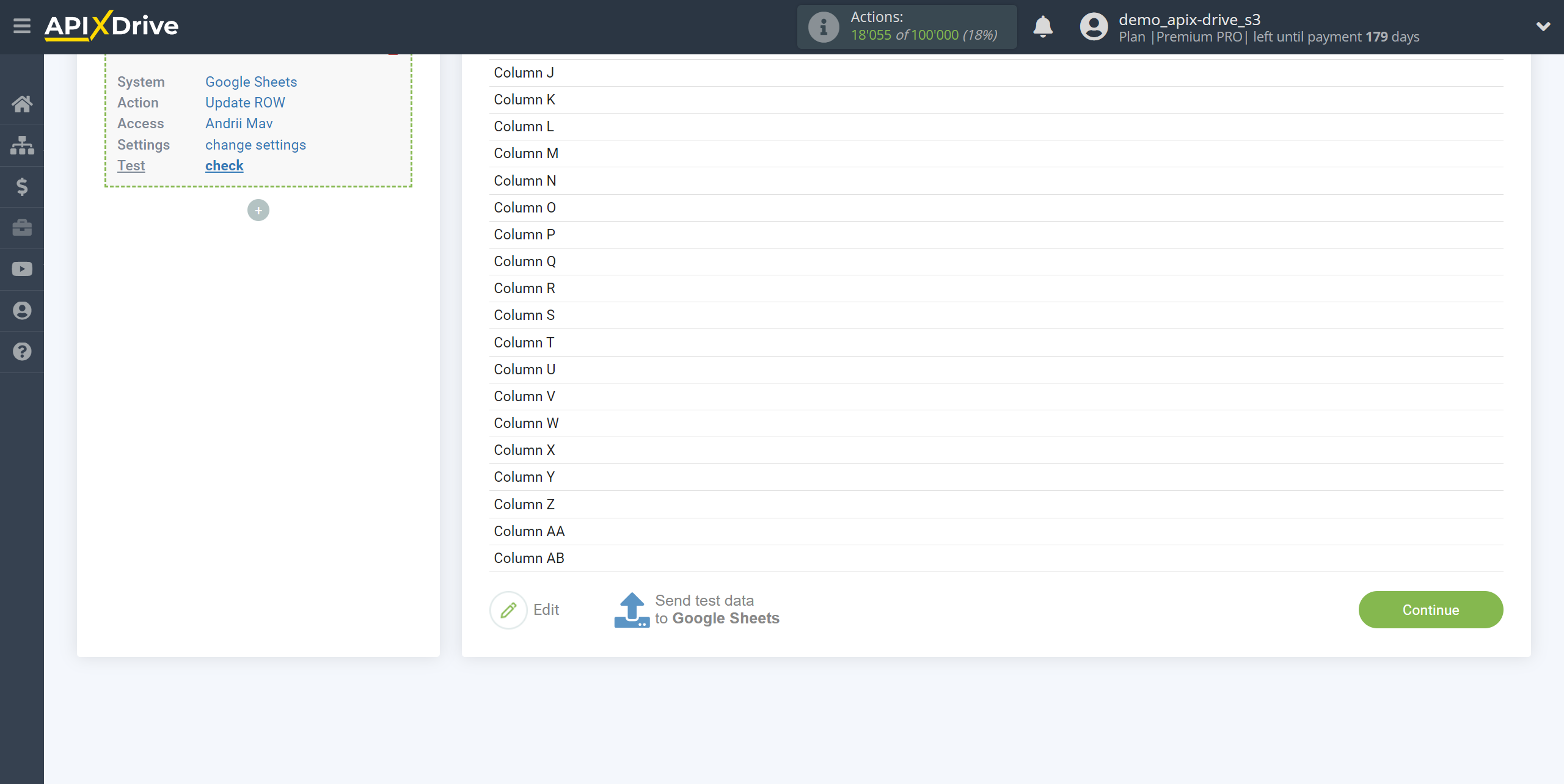Click the Edit pencil button

pyautogui.click(x=507, y=609)
